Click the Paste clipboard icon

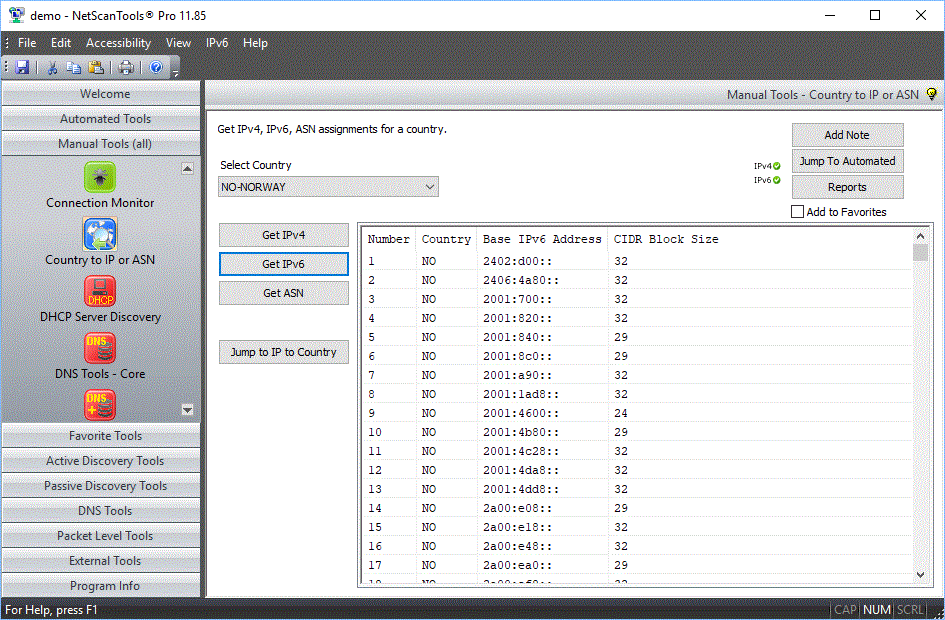point(96,67)
